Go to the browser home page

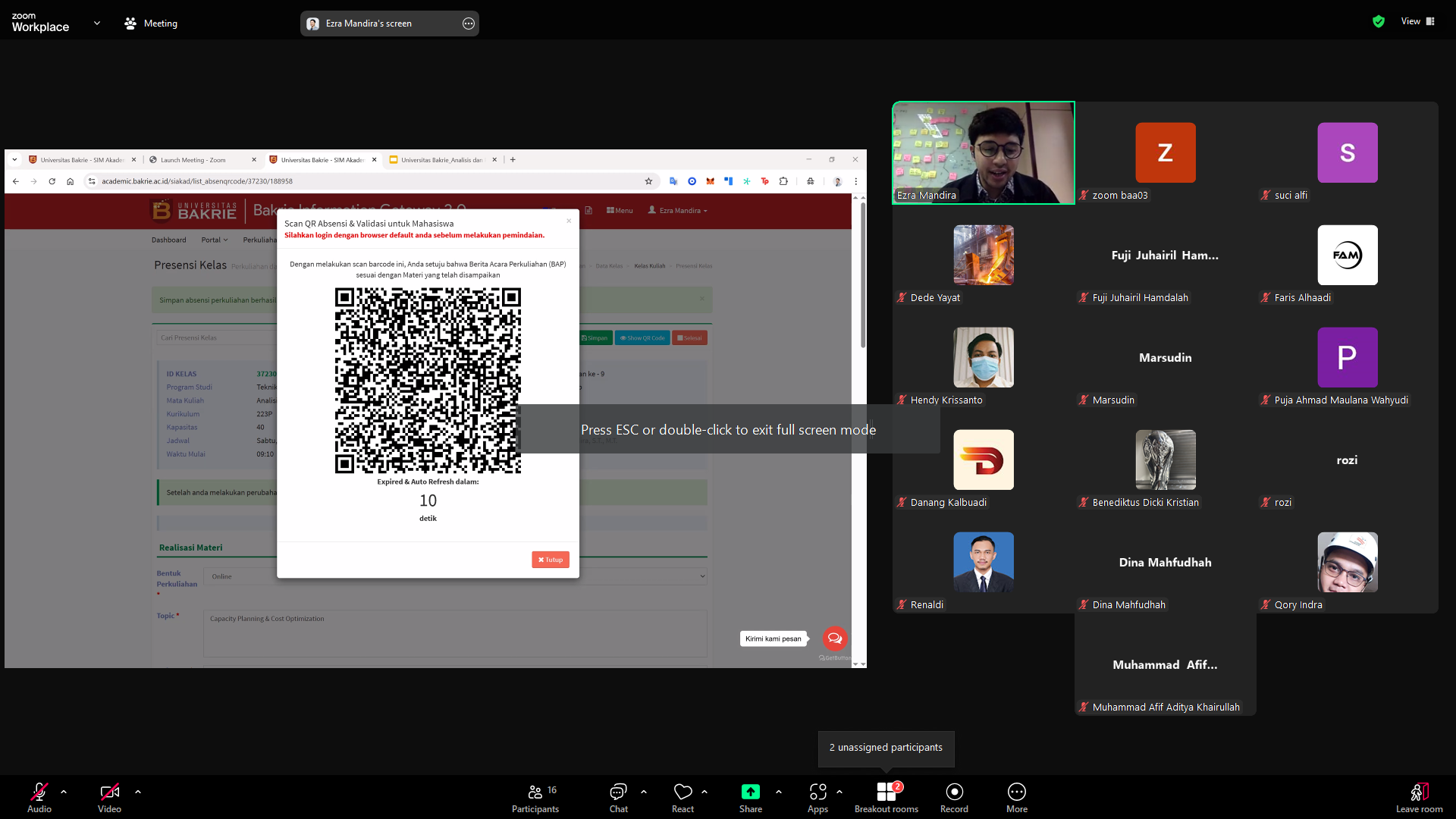point(70,181)
